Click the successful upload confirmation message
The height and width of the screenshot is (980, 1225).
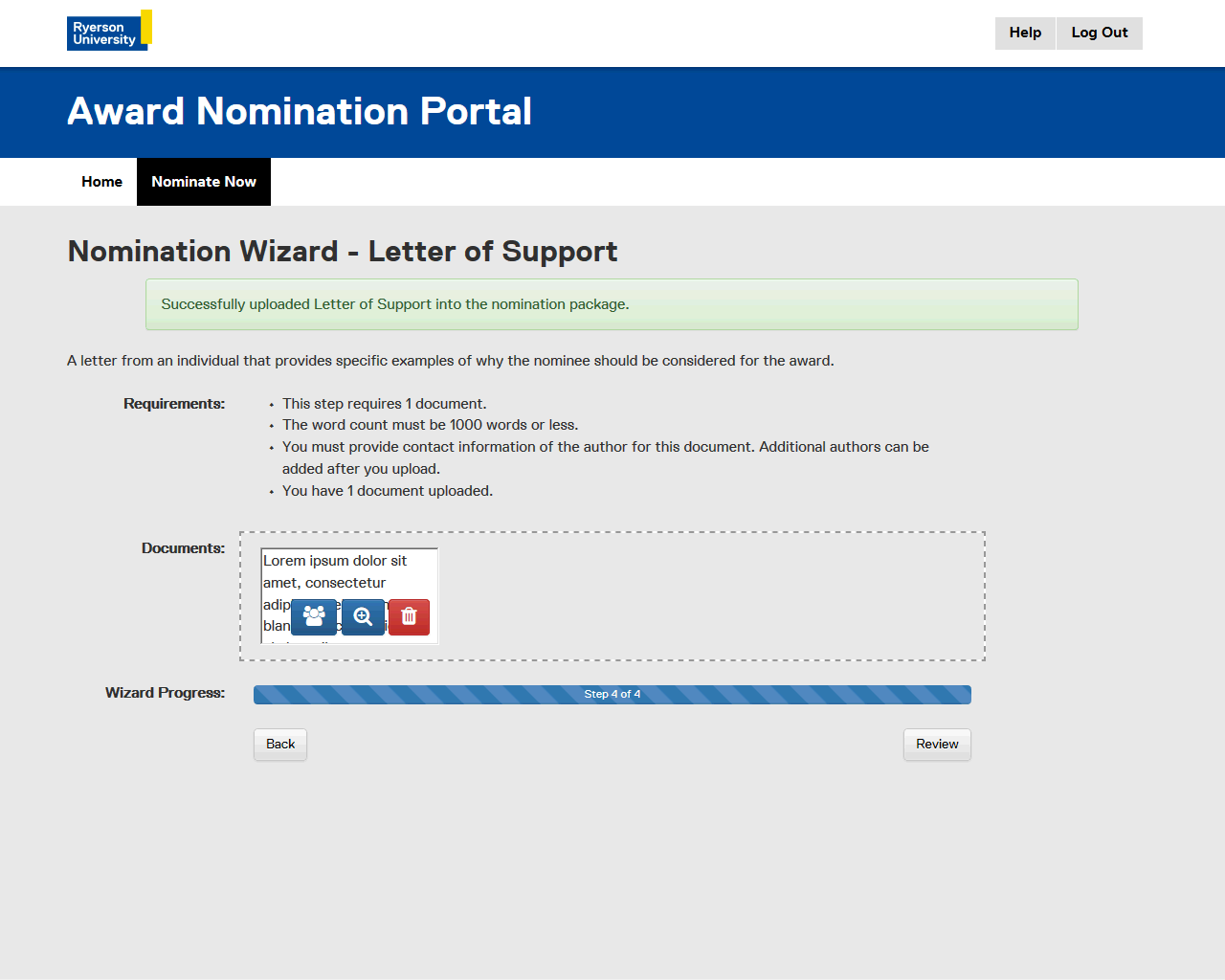point(612,304)
